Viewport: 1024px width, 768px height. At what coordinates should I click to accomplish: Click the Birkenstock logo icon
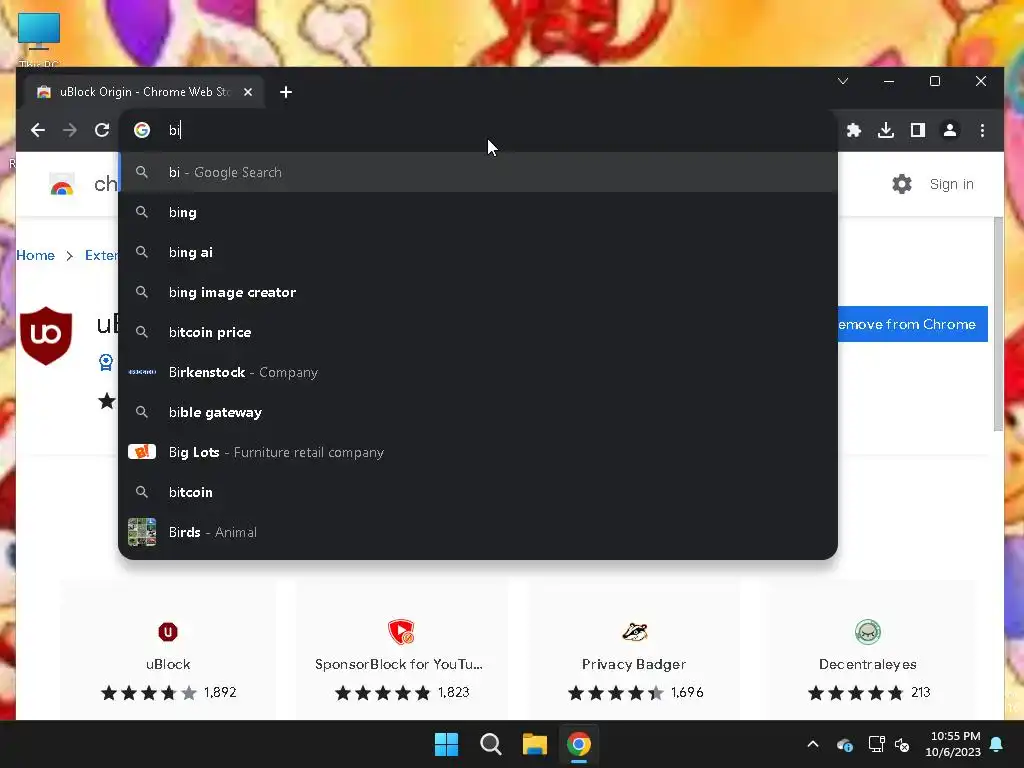point(142,372)
